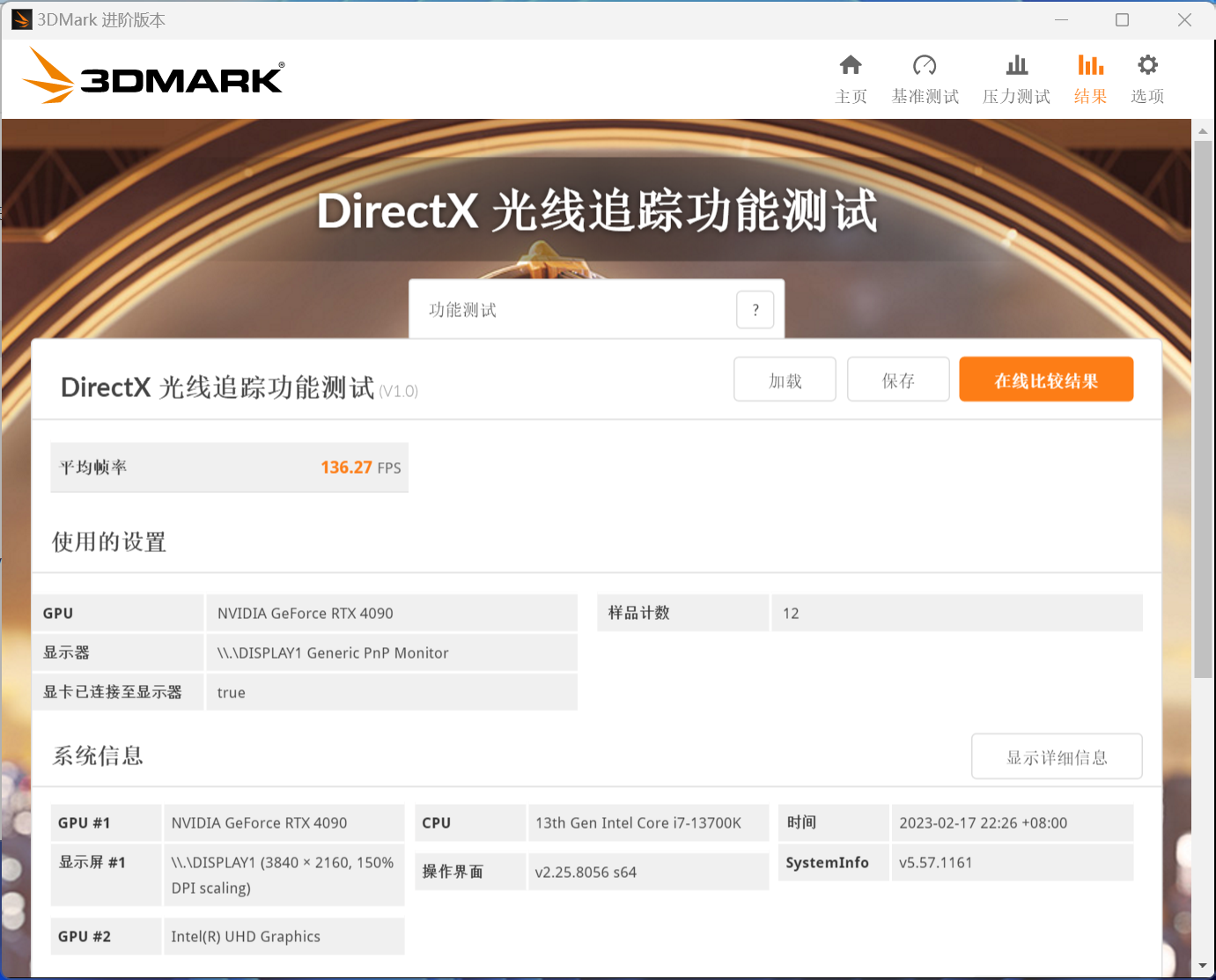The height and width of the screenshot is (980, 1216).
Task: Click the scrollbar up arrow
Action: [1203, 131]
